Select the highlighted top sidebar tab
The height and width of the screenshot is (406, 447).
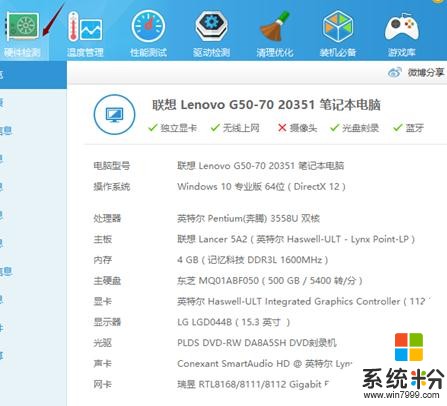33,75
